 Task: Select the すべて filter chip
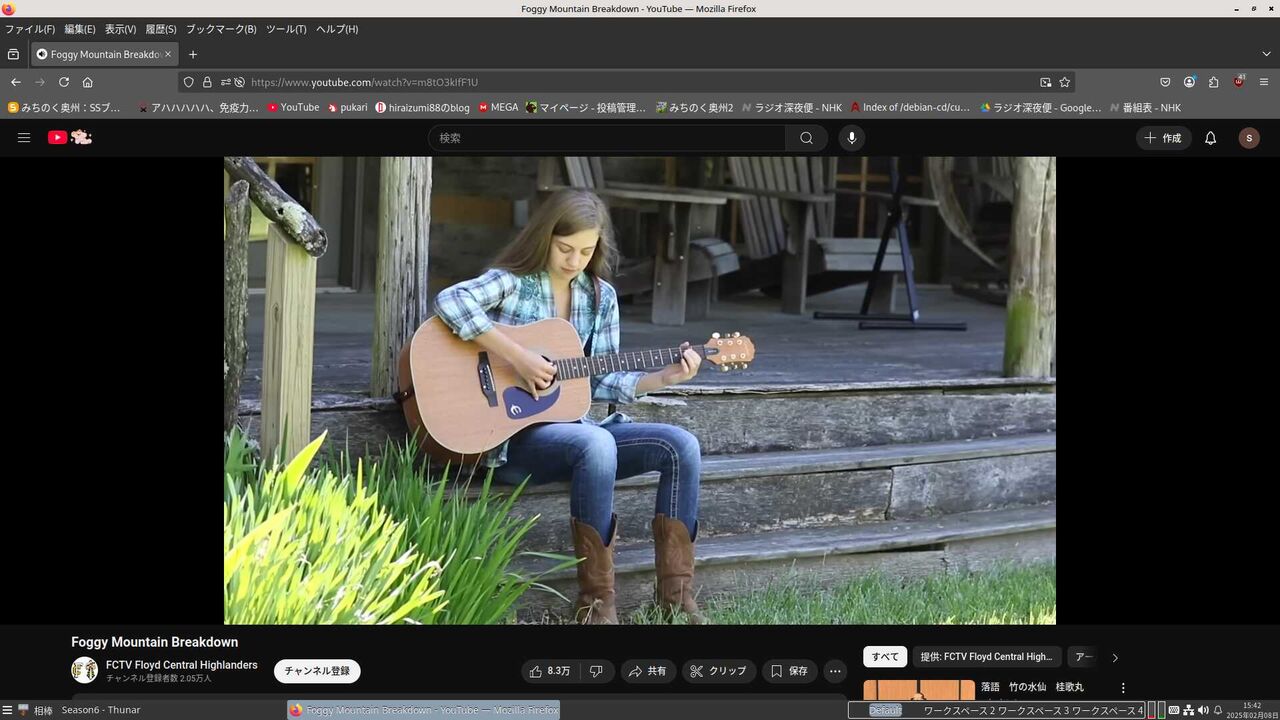[x=885, y=657]
